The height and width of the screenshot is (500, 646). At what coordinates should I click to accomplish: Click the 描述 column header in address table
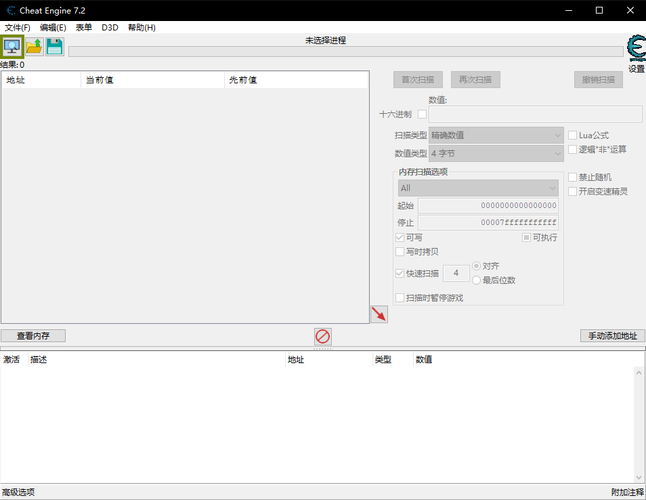coord(156,360)
